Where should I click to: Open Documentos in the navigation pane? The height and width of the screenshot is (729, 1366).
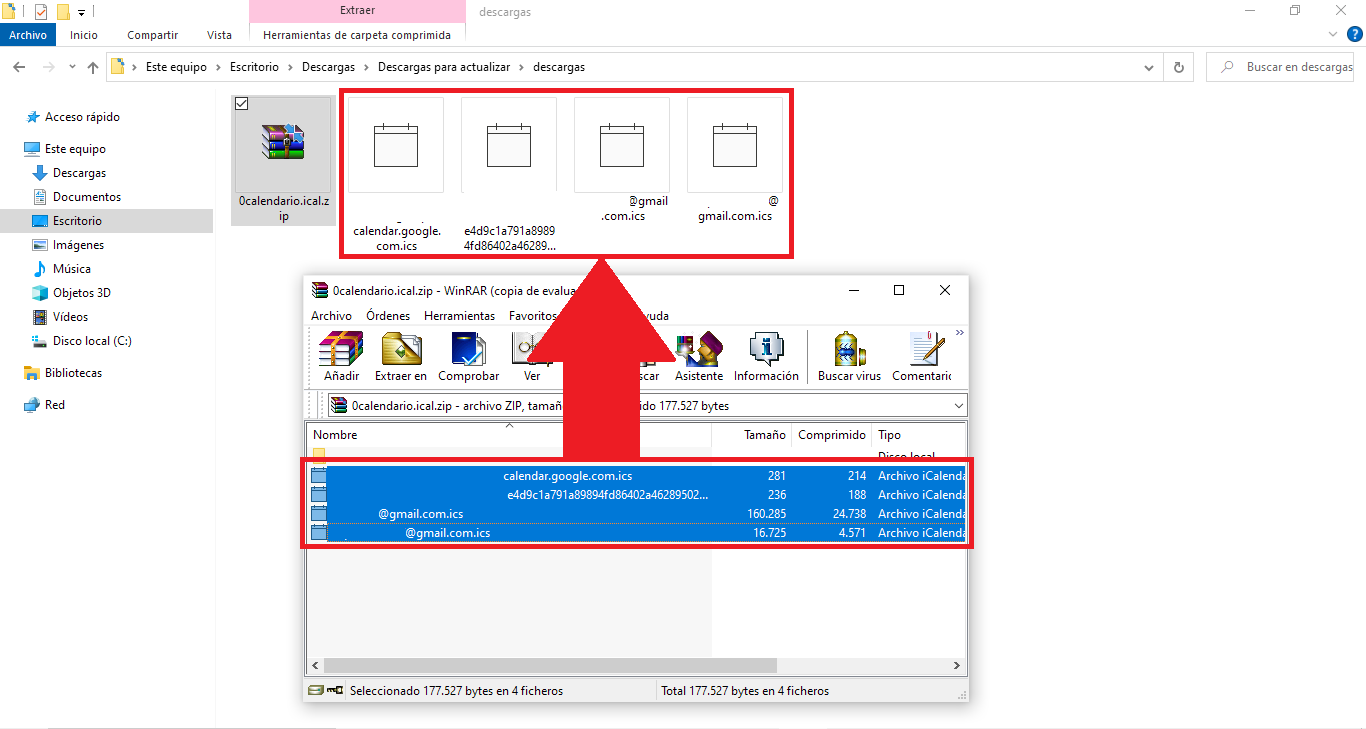coord(86,197)
